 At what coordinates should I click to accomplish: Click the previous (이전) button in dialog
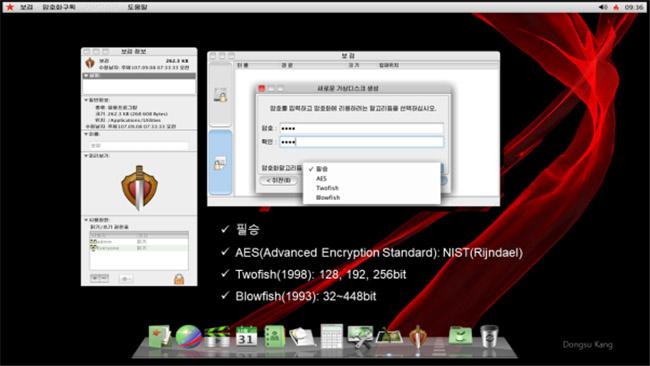coord(278,180)
